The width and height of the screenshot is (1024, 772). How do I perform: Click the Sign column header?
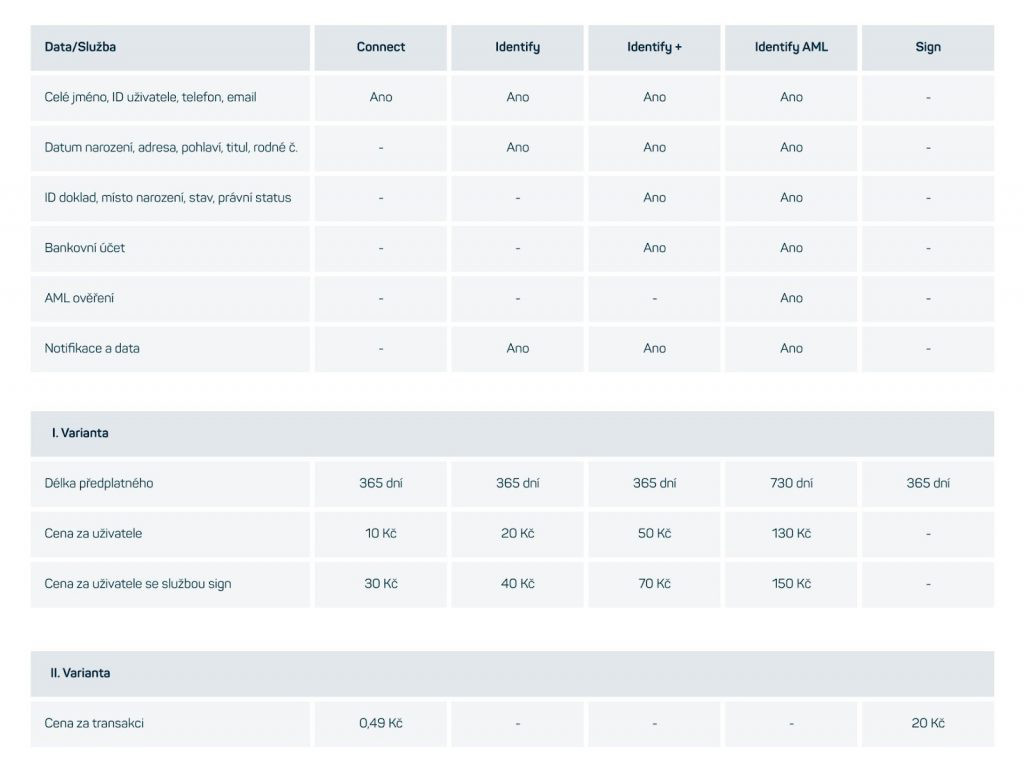(x=928, y=48)
